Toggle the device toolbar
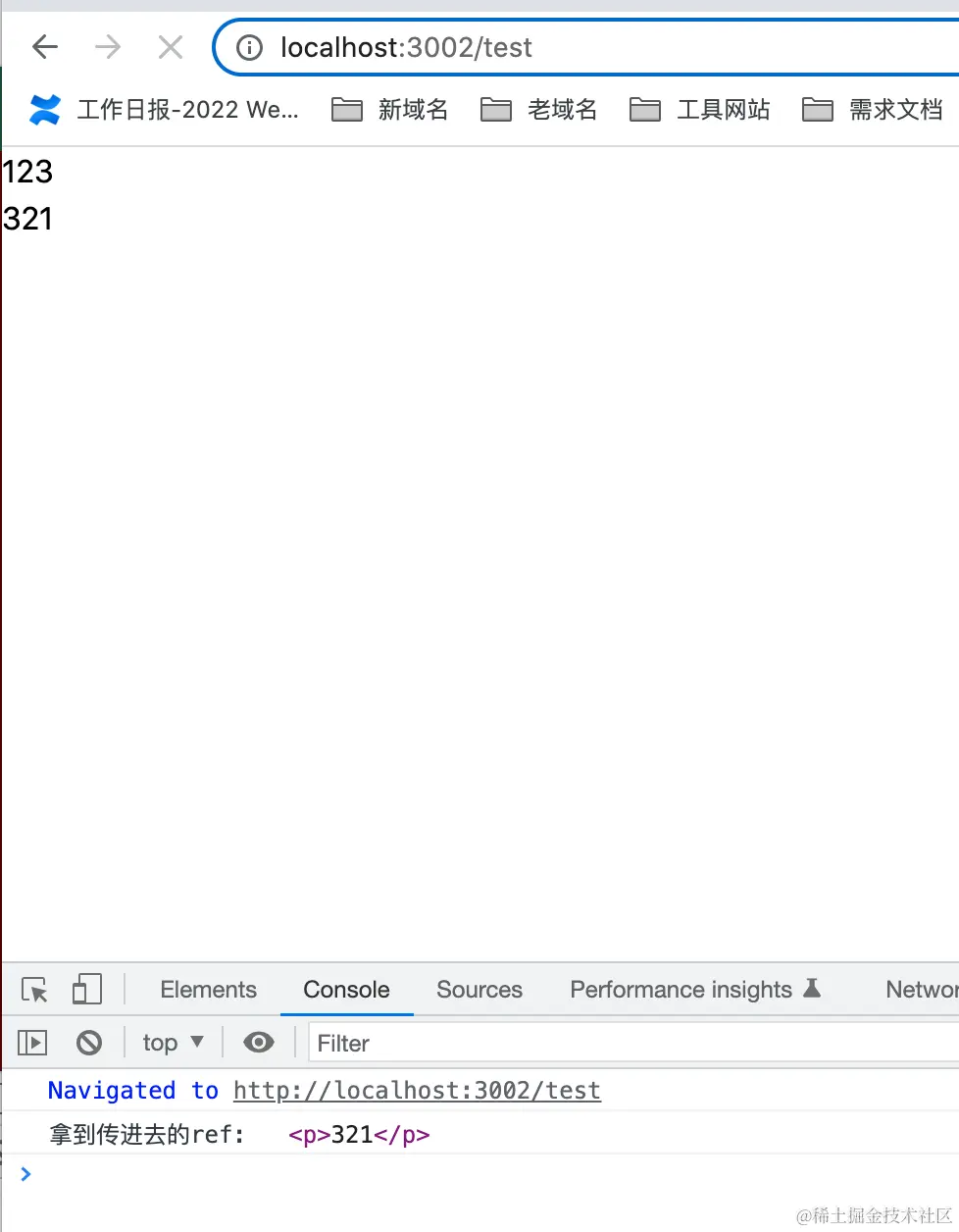The image size is (959, 1232). click(87, 990)
